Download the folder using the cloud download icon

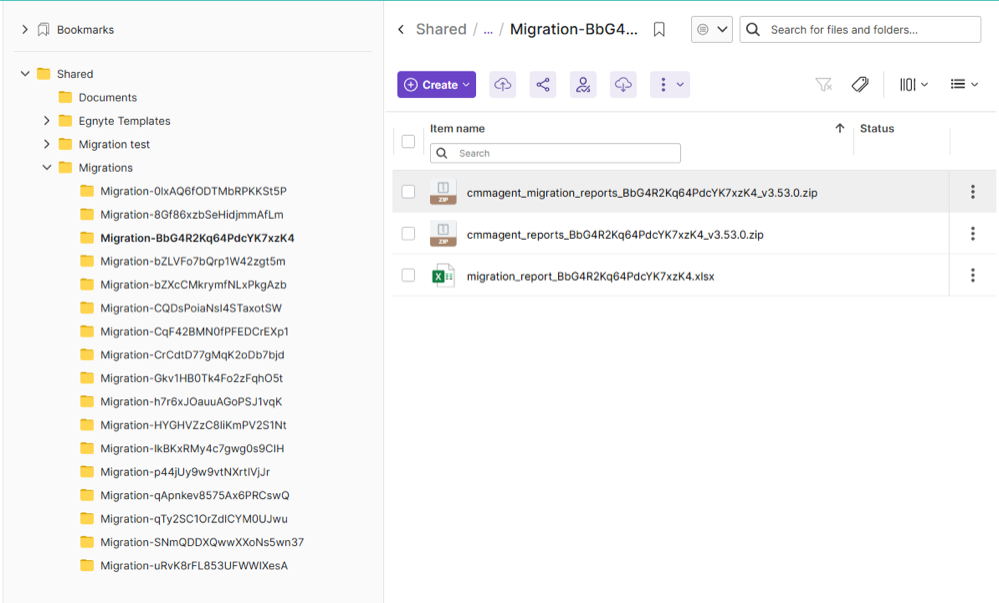click(x=622, y=84)
